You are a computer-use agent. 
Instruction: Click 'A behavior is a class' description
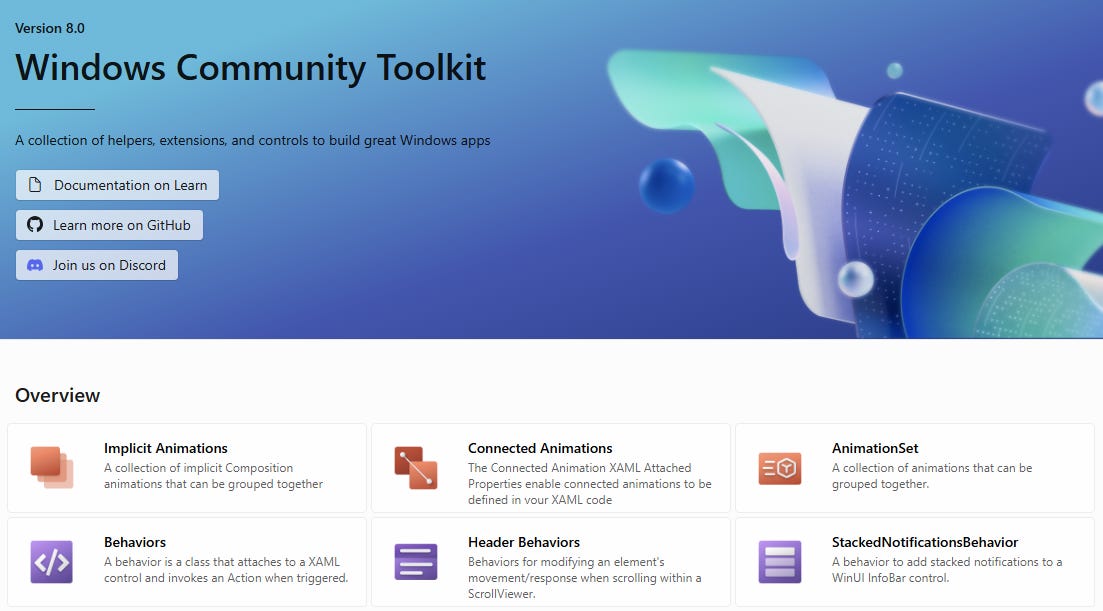pos(226,570)
